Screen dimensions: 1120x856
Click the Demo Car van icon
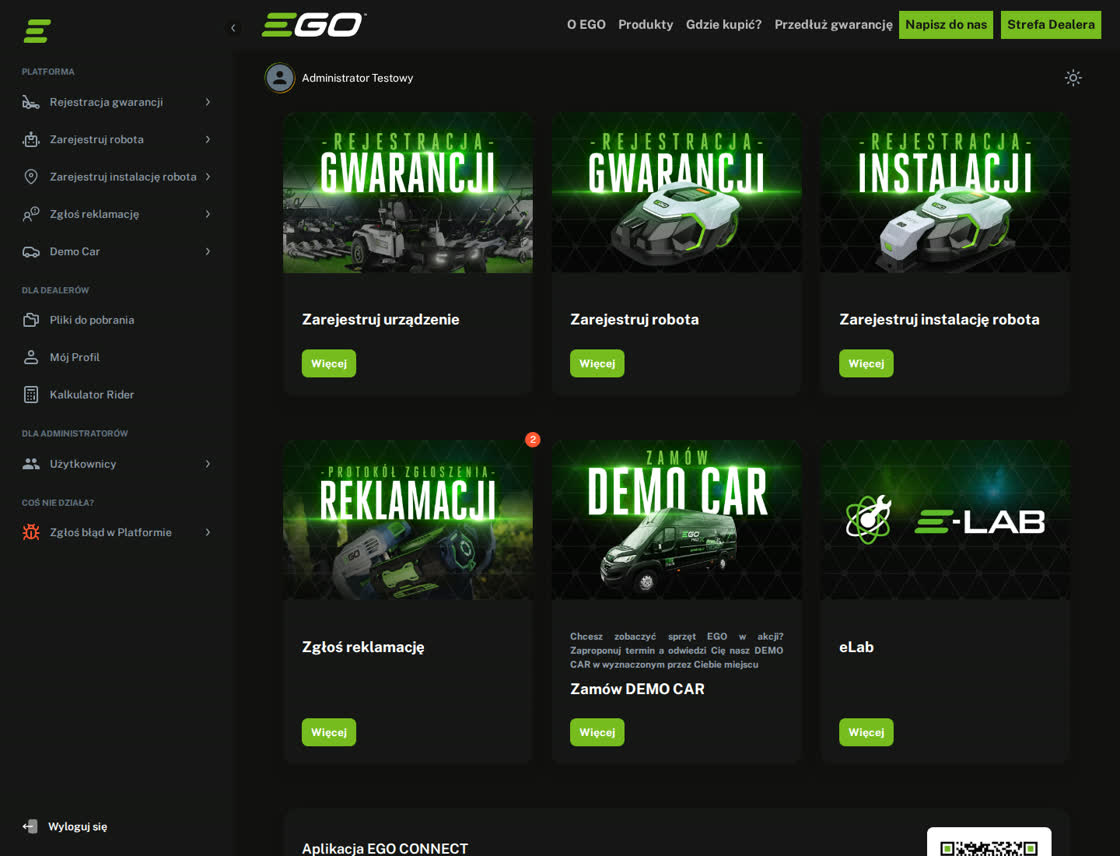point(31,252)
